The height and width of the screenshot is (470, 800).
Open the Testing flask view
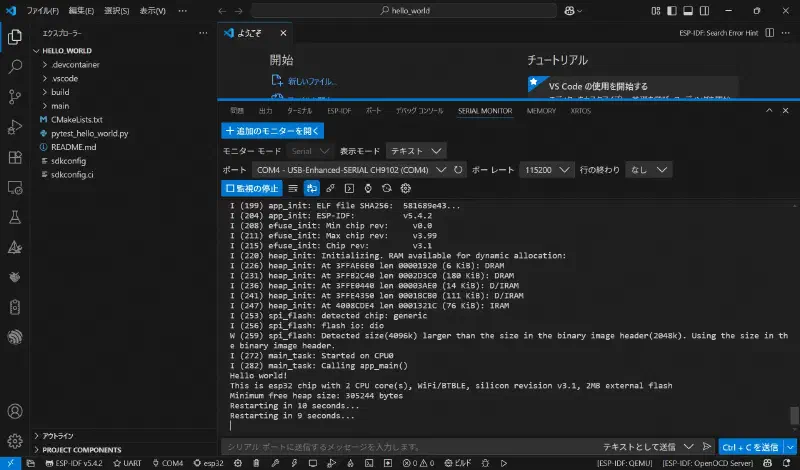point(15,217)
